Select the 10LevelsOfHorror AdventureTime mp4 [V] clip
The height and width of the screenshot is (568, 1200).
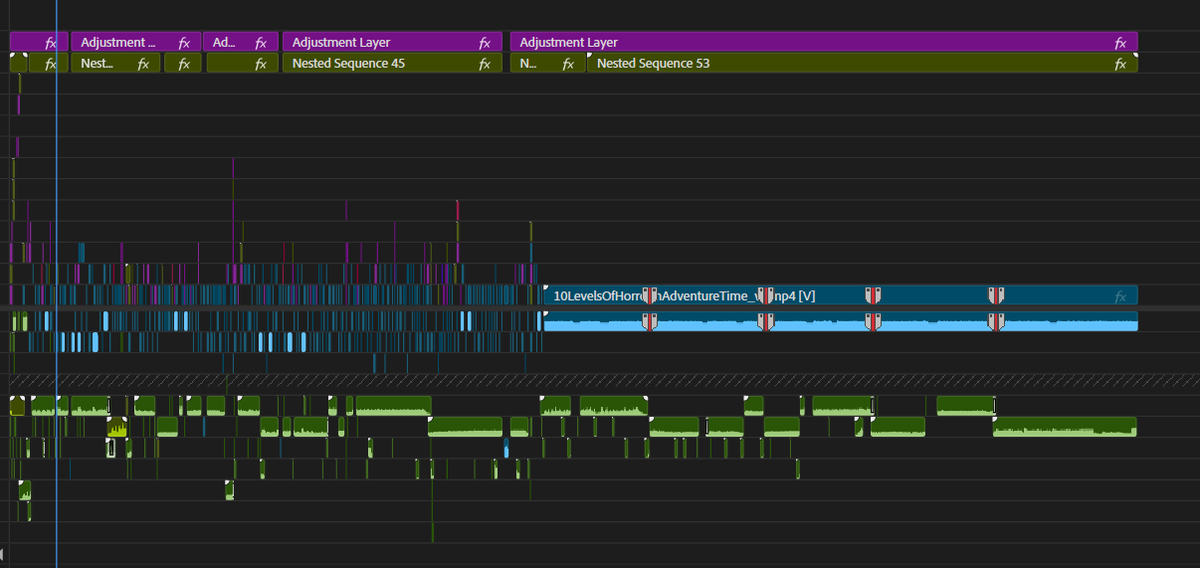tap(840, 296)
